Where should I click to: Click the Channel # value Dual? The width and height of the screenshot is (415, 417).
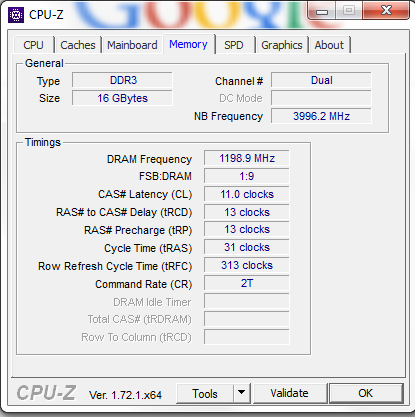[321, 80]
